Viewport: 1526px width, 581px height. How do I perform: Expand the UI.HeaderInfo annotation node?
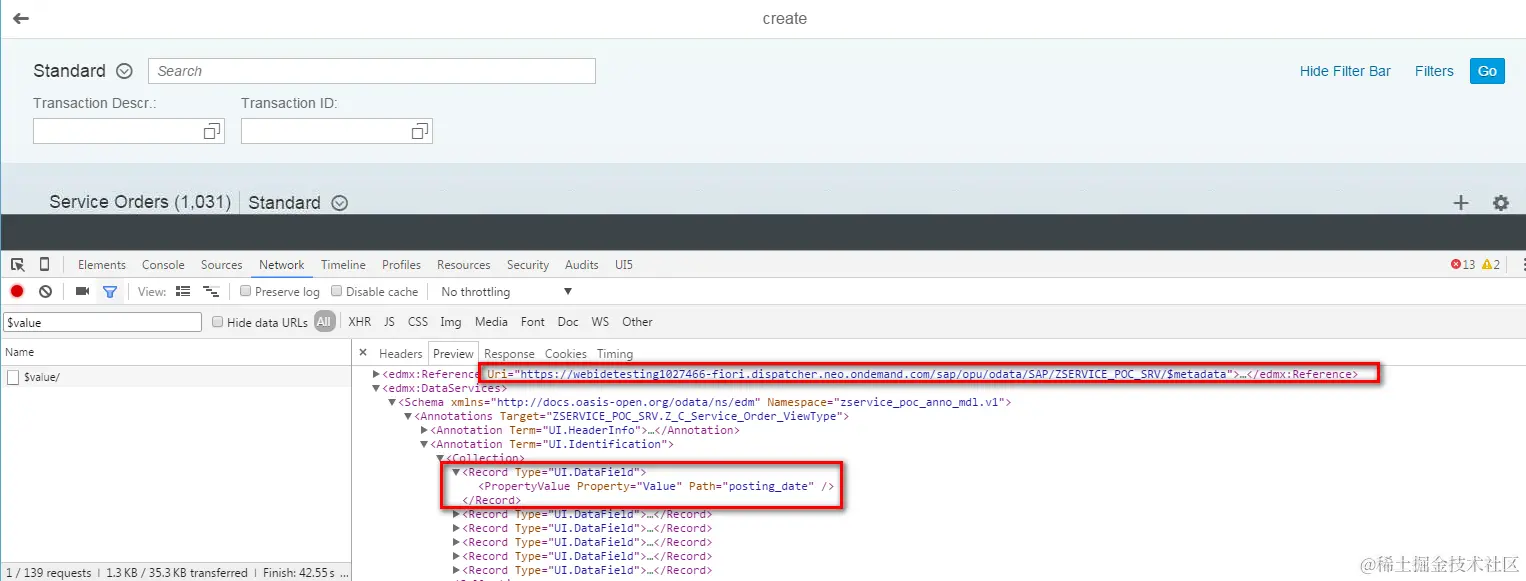pyautogui.click(x=424, y=430)
